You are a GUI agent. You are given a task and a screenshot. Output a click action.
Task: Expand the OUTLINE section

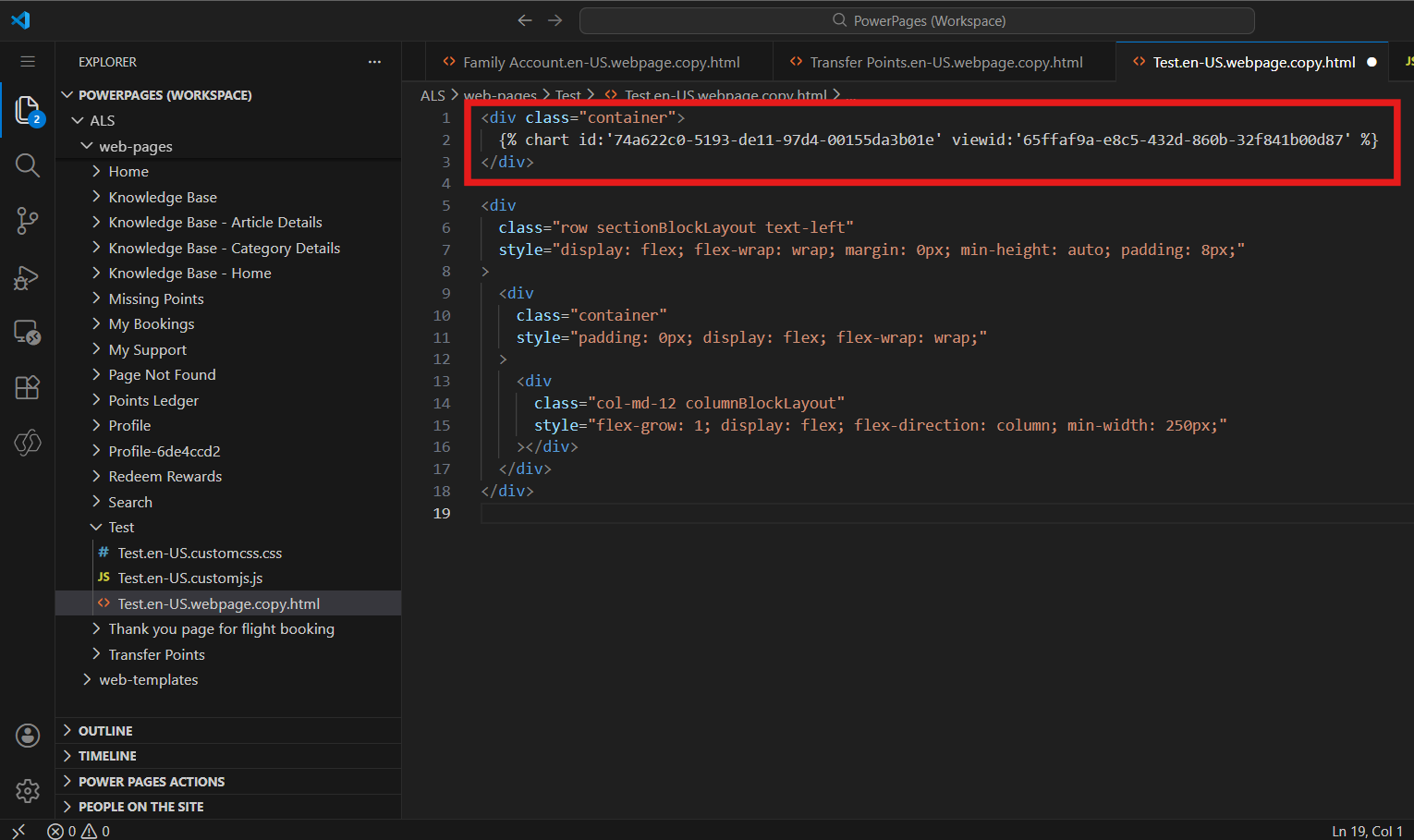point(105,731)
